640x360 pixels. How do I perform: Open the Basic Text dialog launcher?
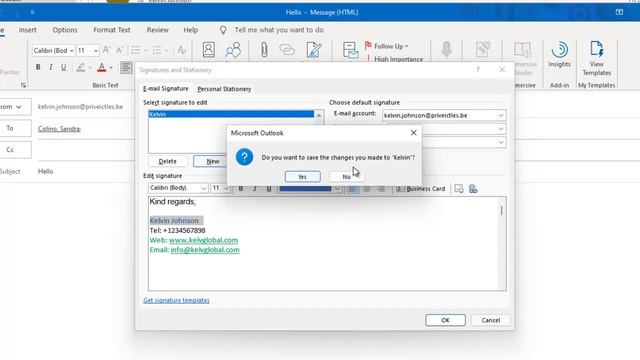[23, 85]
